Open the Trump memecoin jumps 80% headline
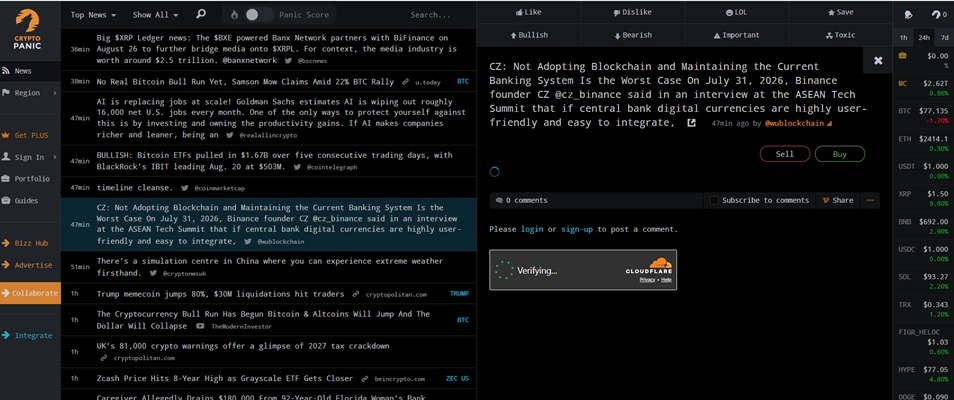Image resolution: width=954 pixels, height=400 pixels. 220,293
